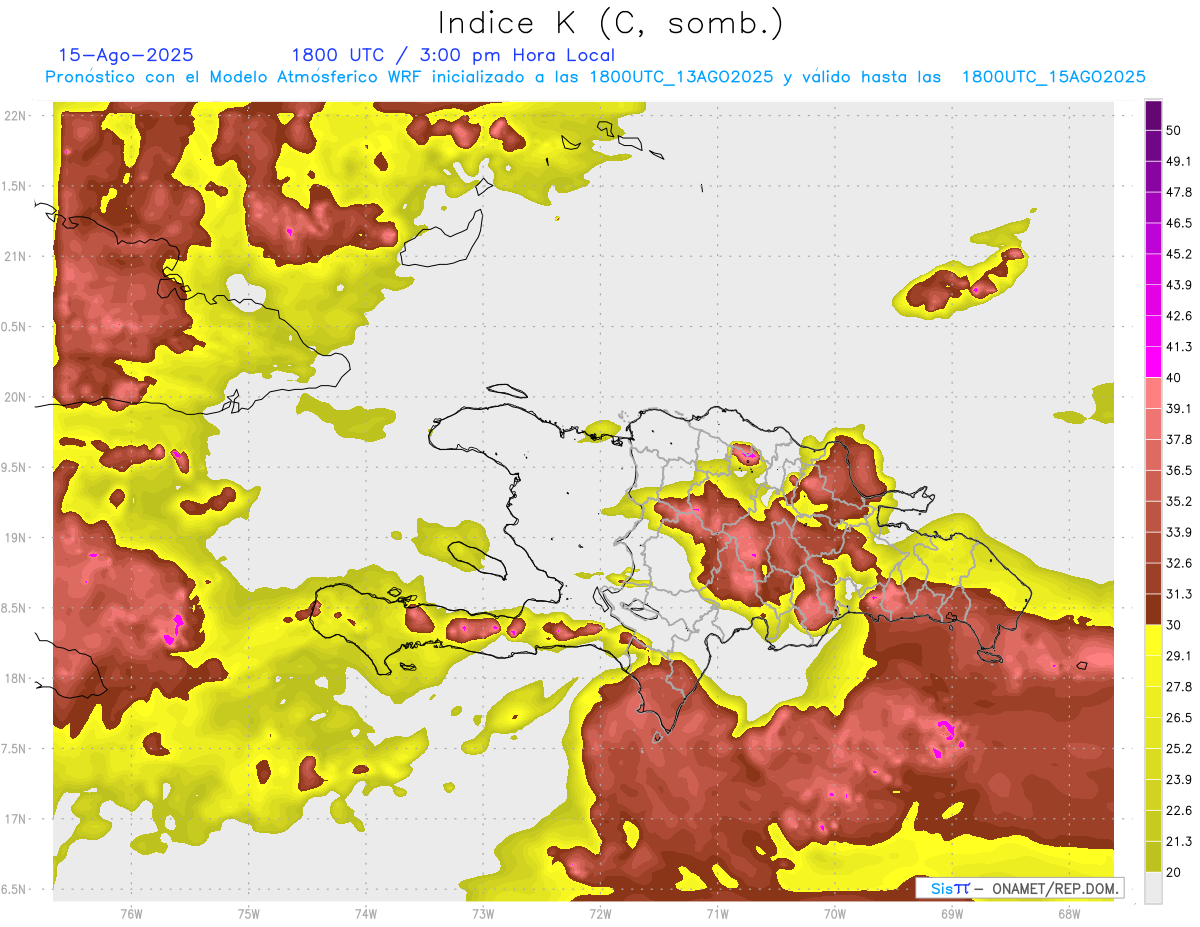This screenshot has width=1200, height=927.
Task: Click the "21N" latitude label
Action: [16, 256]
